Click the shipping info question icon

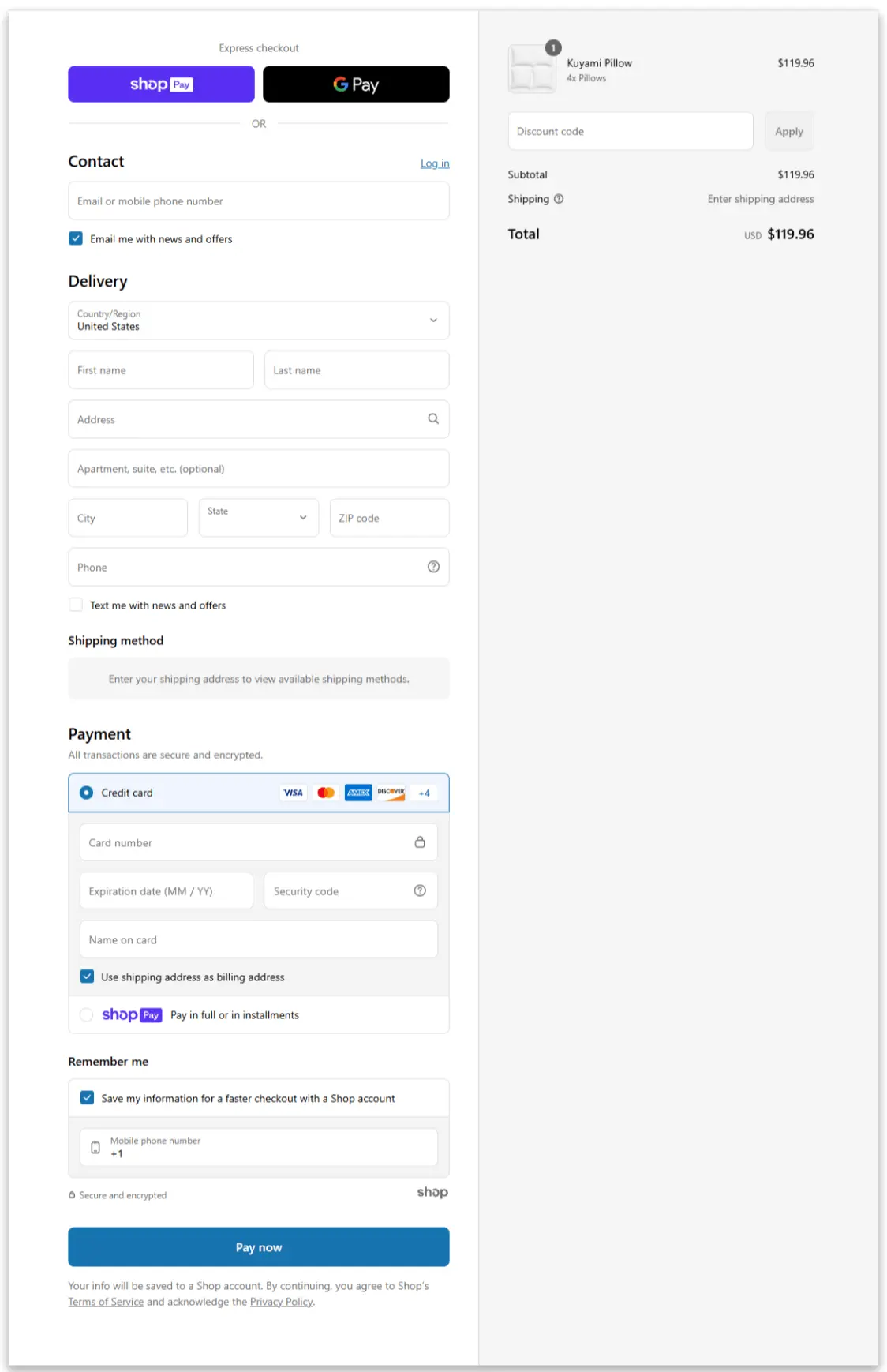click(559, 199)
